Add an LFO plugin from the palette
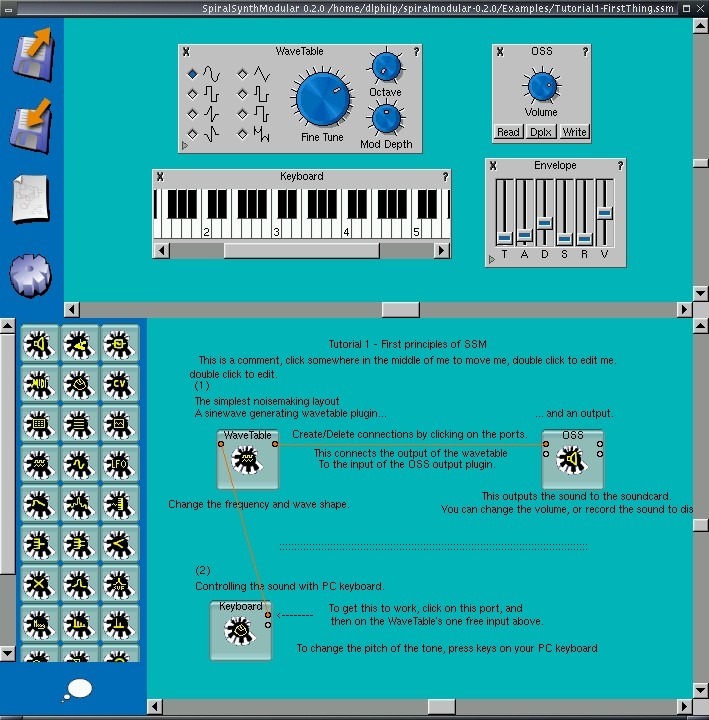This screenshot has height=720, width=709. click(x=119, y=463)
